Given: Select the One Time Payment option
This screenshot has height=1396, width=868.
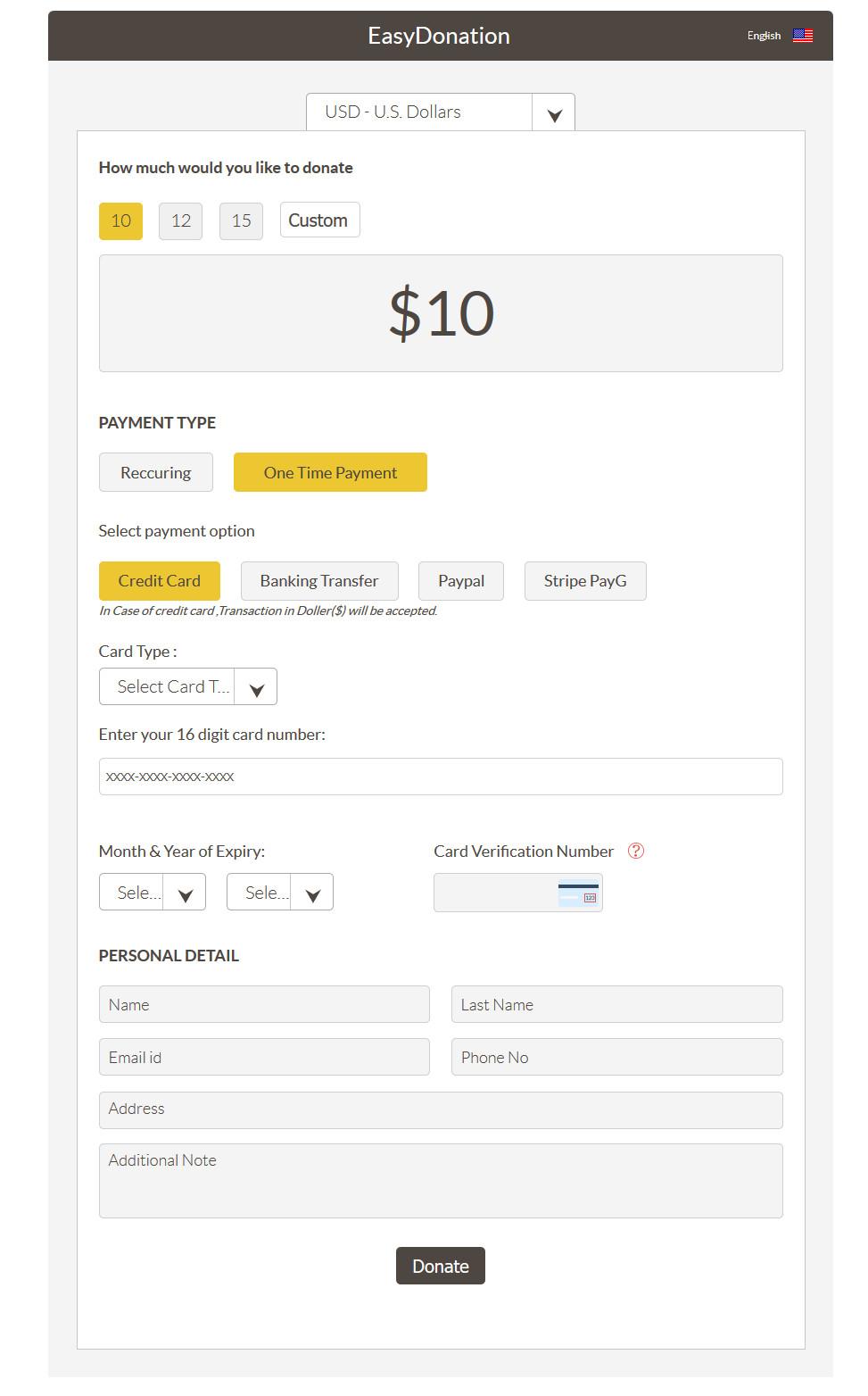Looking at the screenshot, I should [x=330, y=473].
